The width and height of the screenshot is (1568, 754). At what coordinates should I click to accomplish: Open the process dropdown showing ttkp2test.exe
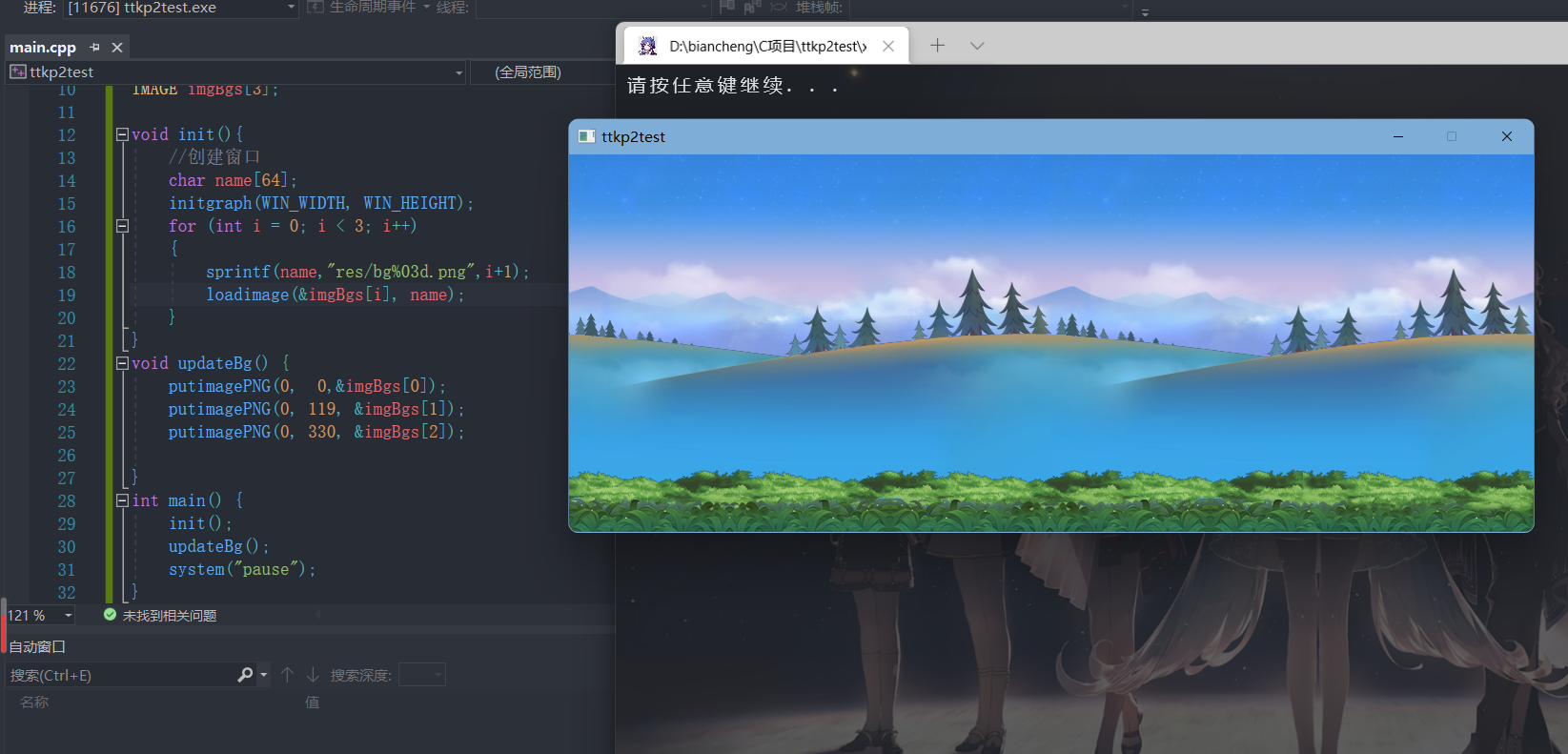(x=180, y=8)
